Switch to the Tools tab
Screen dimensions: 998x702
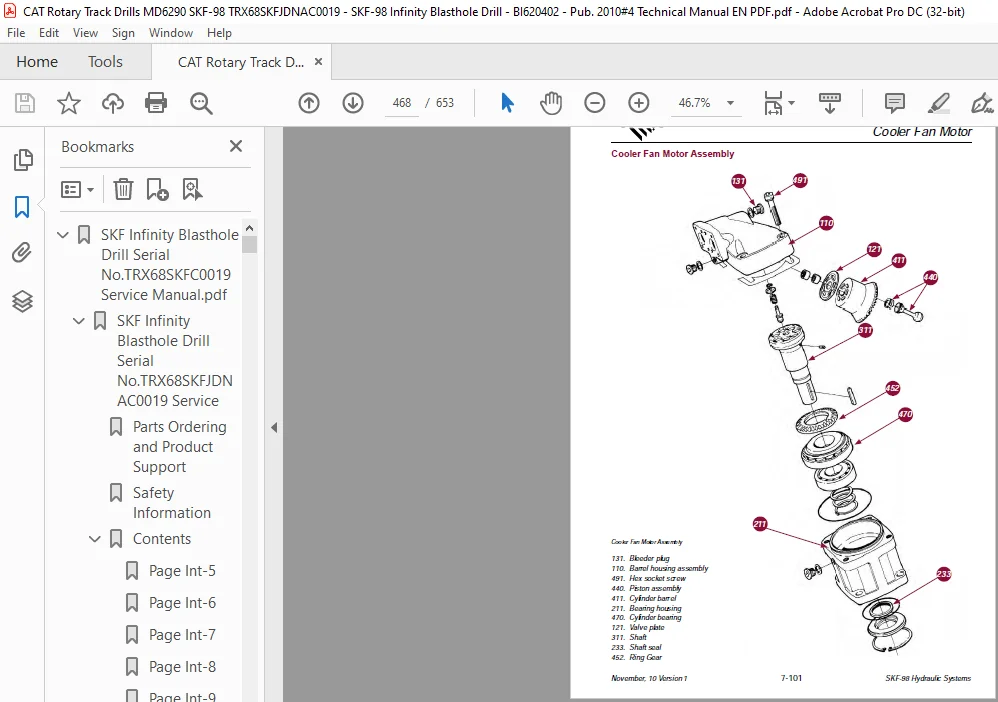(x=105, y=62)
